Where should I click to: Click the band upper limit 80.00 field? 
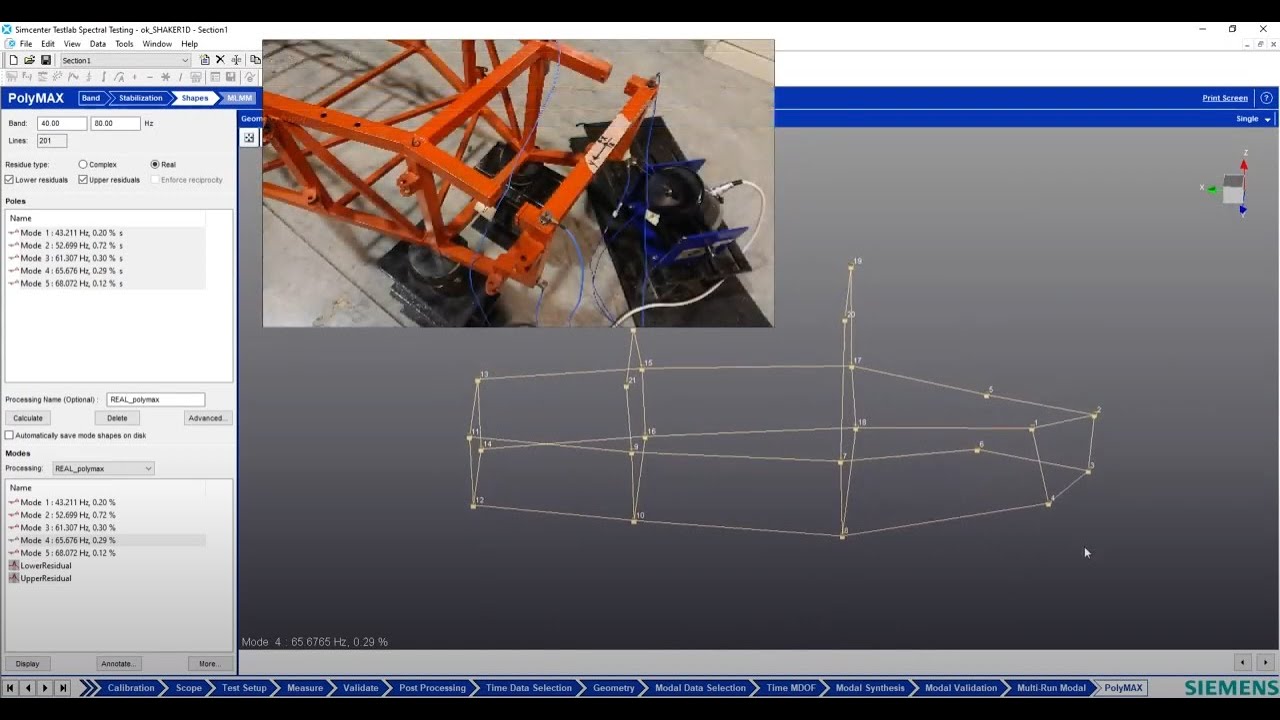[x=115, y=123]
